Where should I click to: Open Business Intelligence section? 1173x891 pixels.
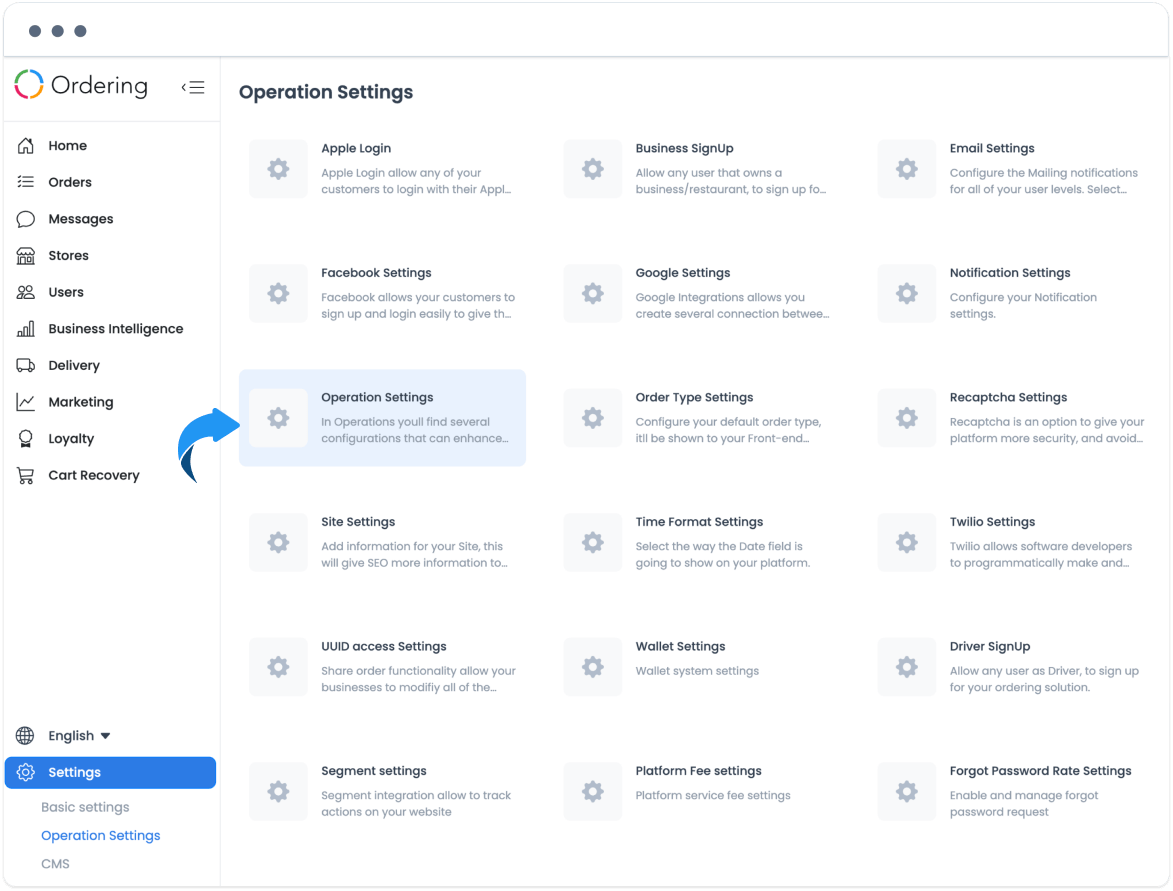tap(115, 329)
